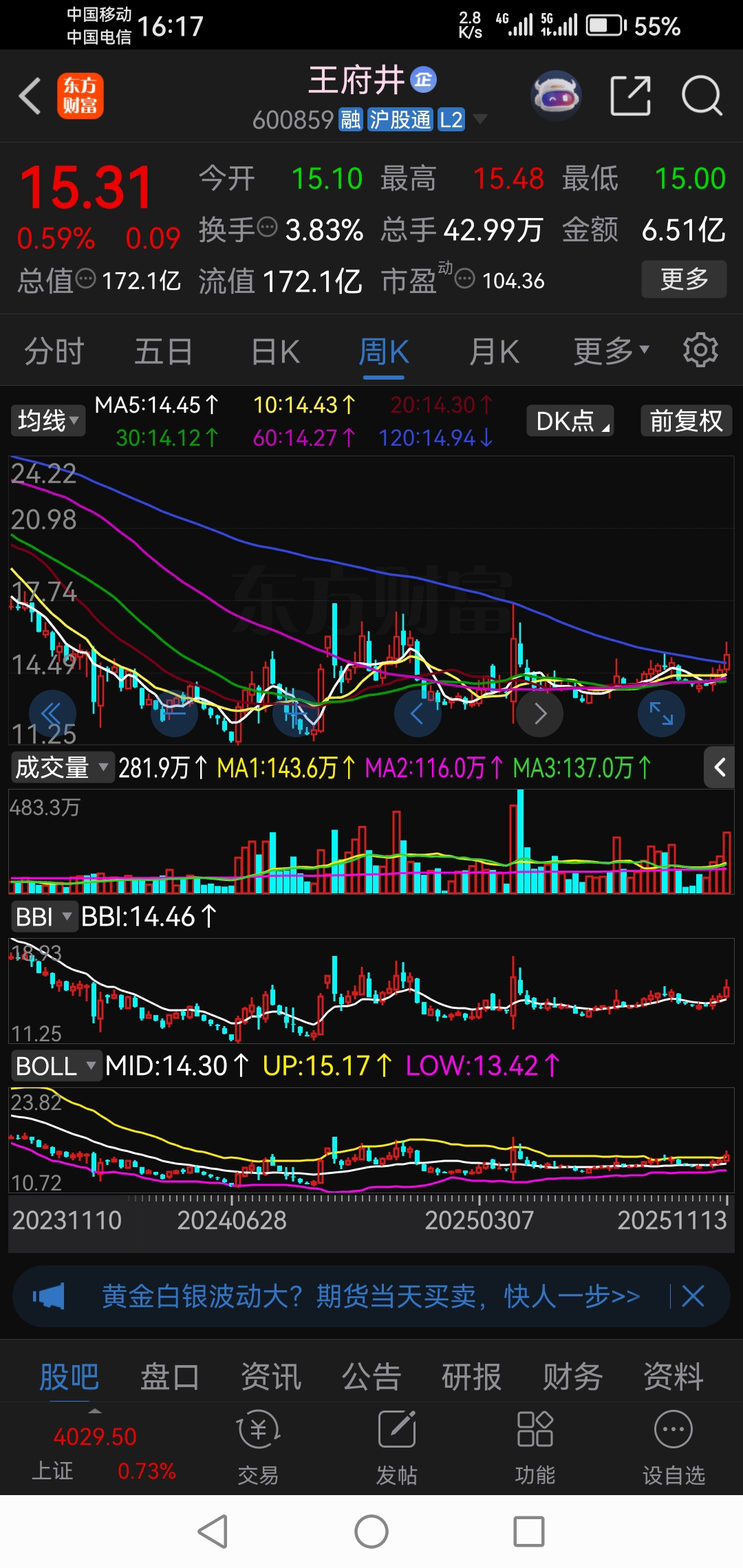Image resolution: width=743 pixels, height=1568 pixels.
Task: Tap 总值 info smiley icon
Action: tap(85, 279)
